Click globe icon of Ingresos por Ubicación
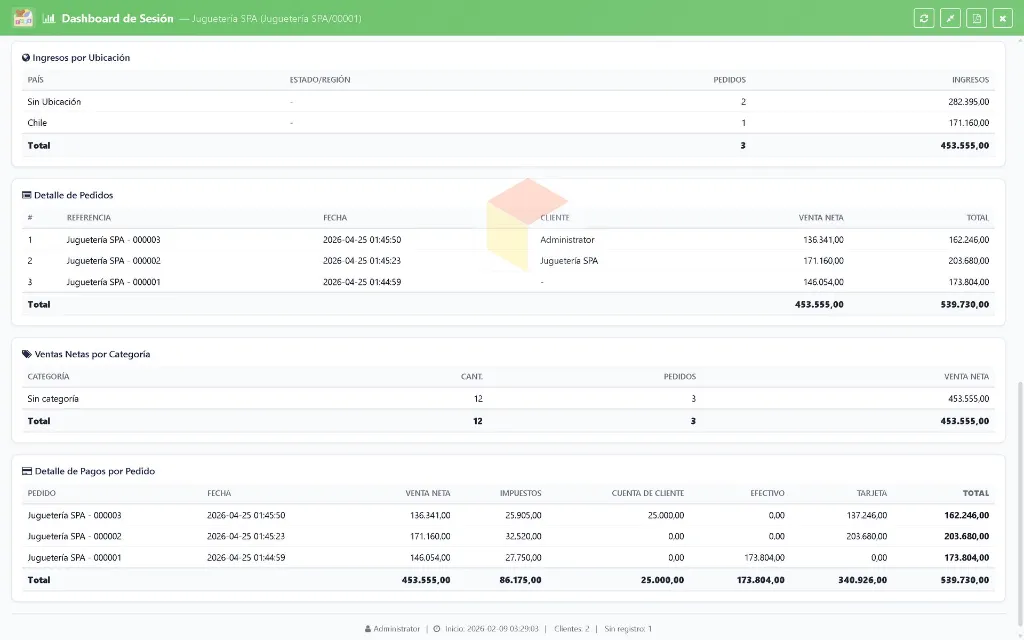Image resolution: width=1024 pixels, height=640 pixels. tap(25, 57)
